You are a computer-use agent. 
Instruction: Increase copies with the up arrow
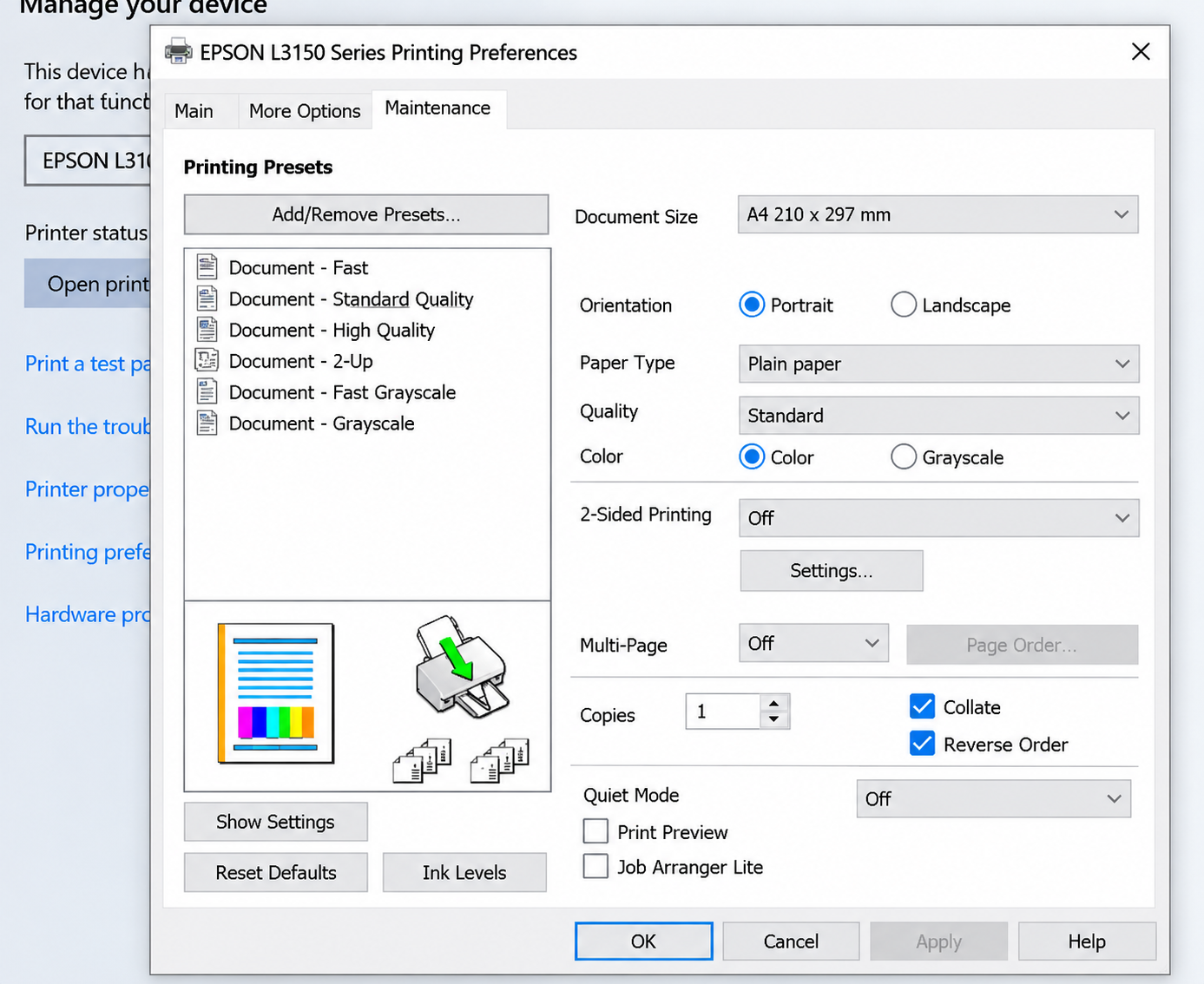(x=773, y=703)
